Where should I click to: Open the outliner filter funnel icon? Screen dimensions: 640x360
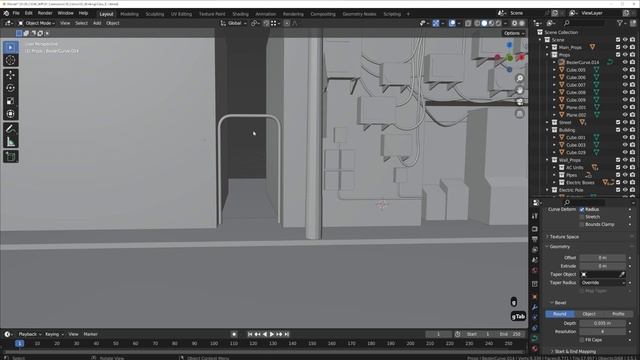[x=620, y=23]
